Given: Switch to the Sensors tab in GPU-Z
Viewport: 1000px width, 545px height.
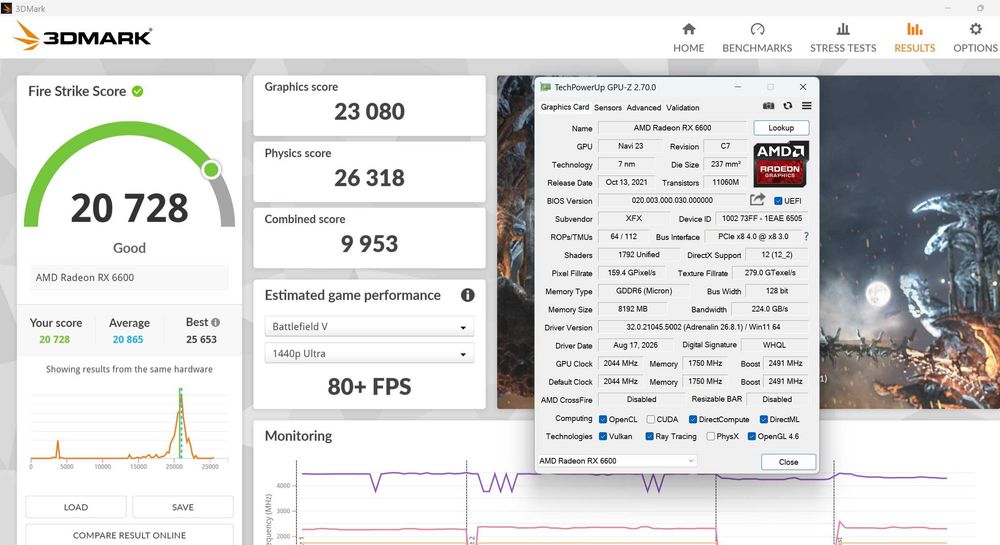Looking at the screenshot, I should pos(608,108).
